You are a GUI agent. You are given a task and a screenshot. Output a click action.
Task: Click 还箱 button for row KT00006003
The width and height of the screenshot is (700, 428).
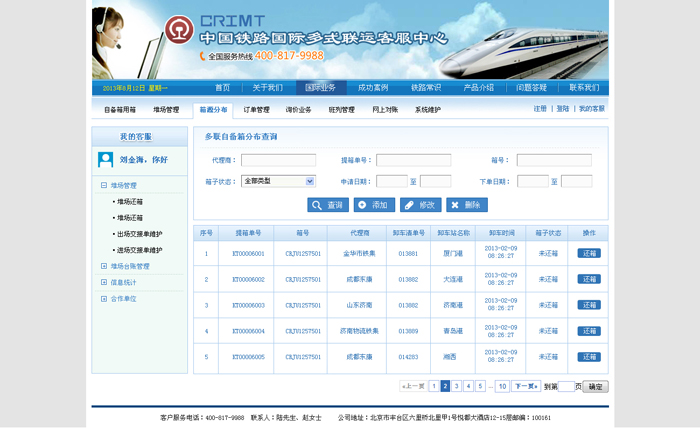pyautogui.click(x=589, y=305)
